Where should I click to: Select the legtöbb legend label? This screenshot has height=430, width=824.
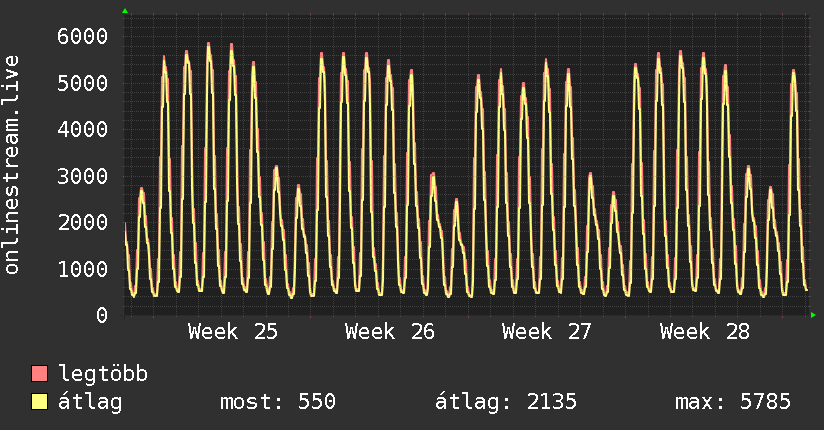coord(103,373)
